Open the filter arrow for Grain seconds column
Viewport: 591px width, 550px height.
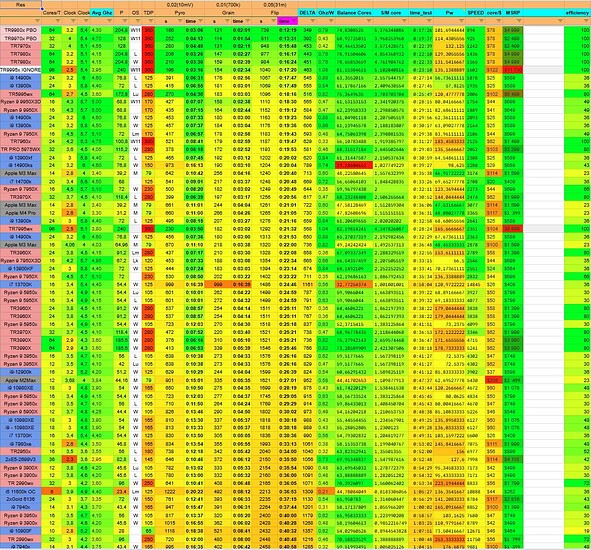227,21
